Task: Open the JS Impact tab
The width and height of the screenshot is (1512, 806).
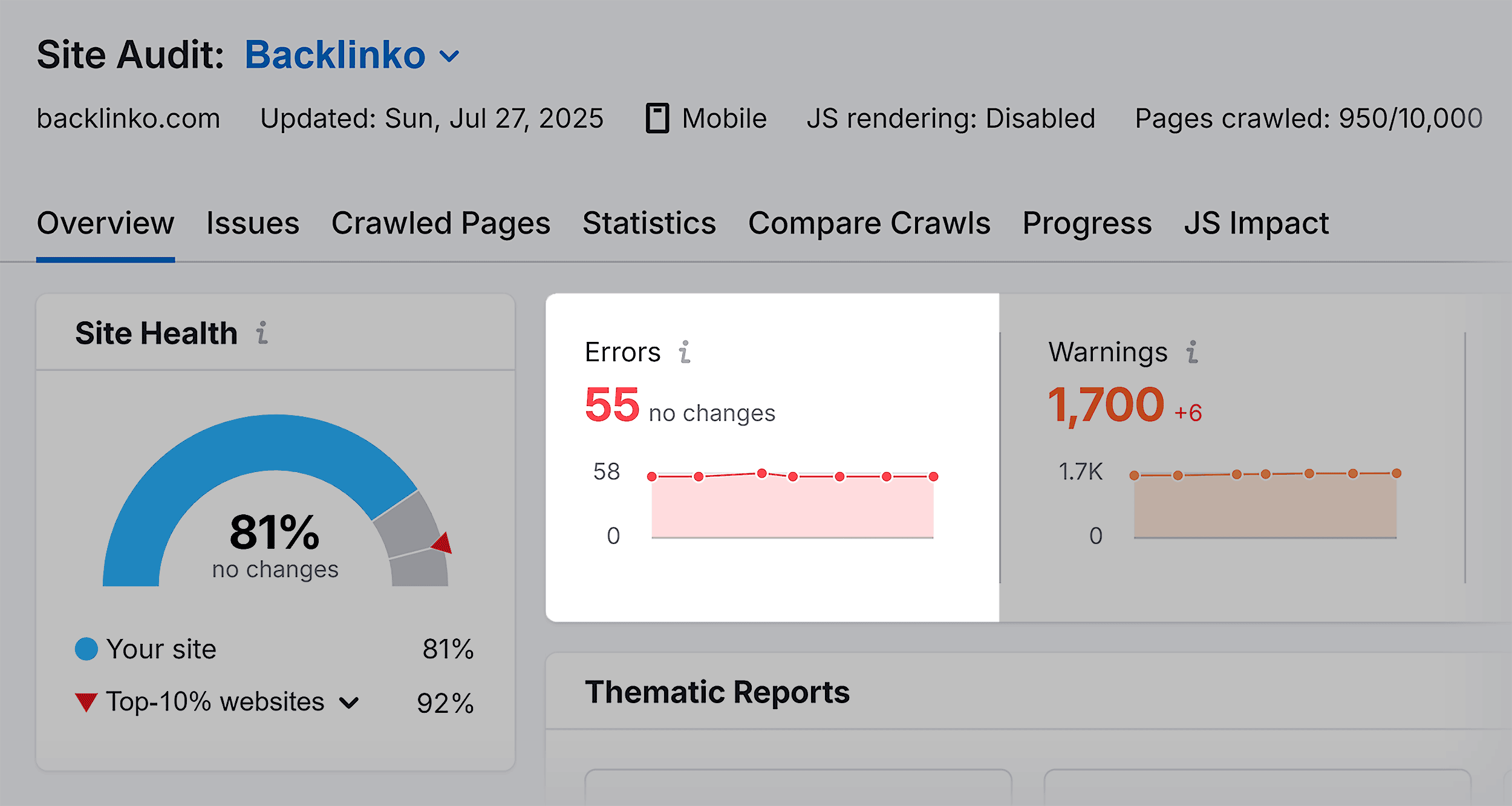Action: pyautogui.click(x=1256, y=223)
